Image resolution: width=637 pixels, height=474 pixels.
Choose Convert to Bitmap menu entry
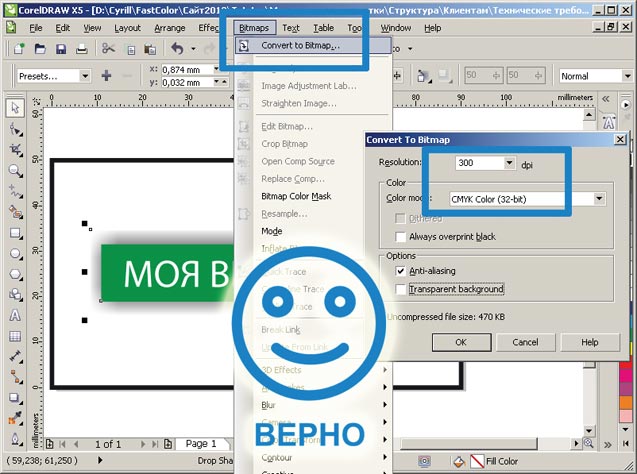tap(299, 46)
